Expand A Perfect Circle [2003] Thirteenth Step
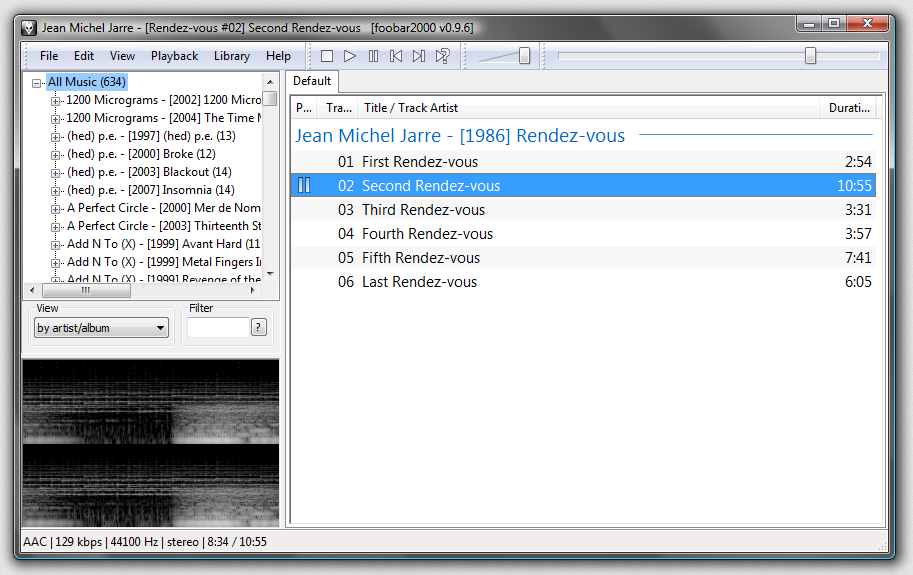913x575 pixels. (55, 228)
